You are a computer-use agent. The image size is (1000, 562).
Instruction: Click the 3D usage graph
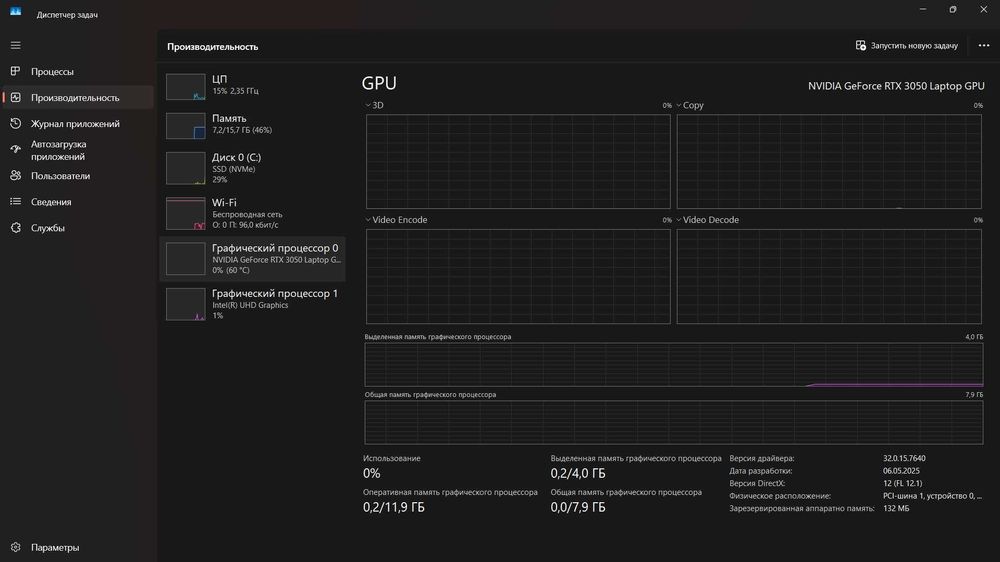tap(518, 161)
